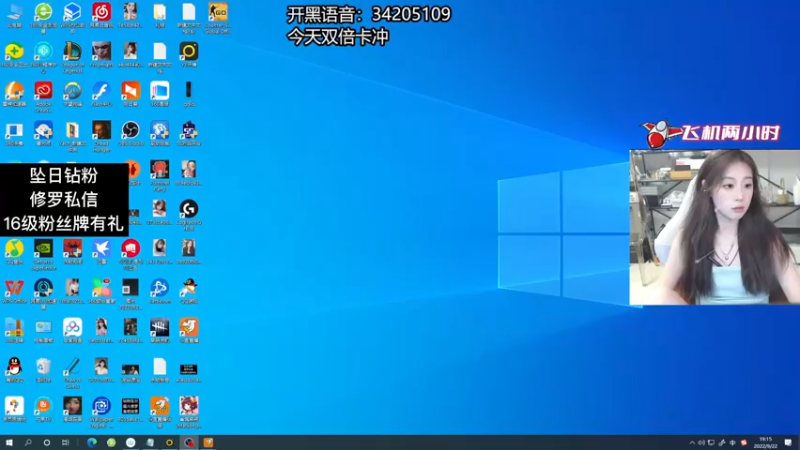Screen dimensions: 800x450
Task: Open the Counter-Strike Global Offensive shortcut
Action: (218, 11)
